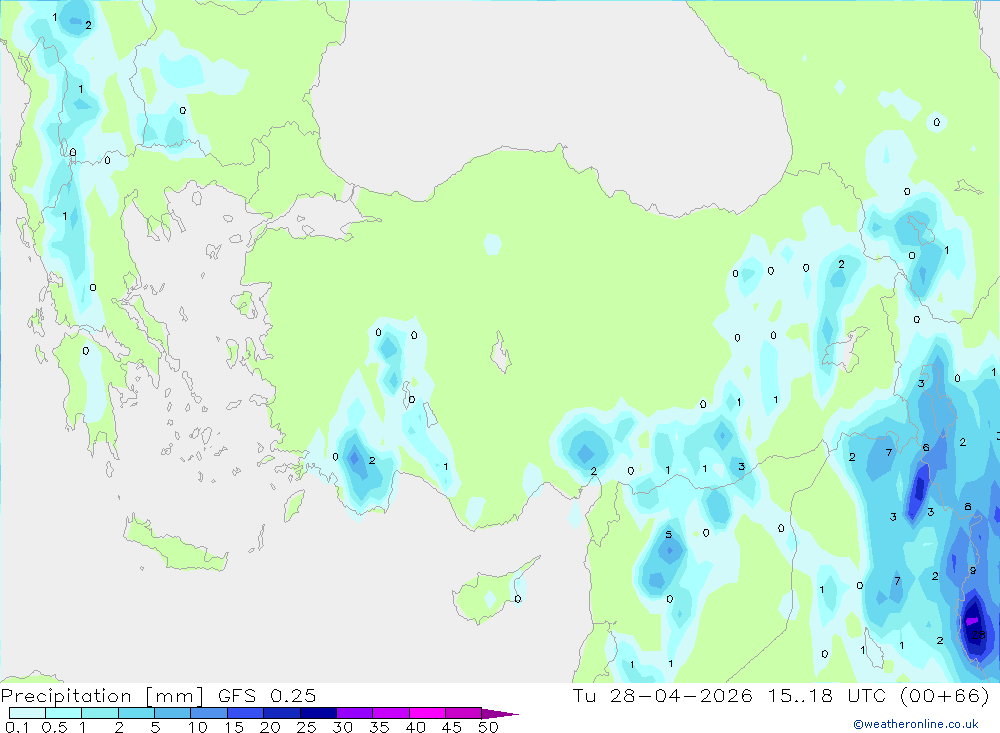Click the '(00+66)' forecast offset text

[x=945, y=695]
